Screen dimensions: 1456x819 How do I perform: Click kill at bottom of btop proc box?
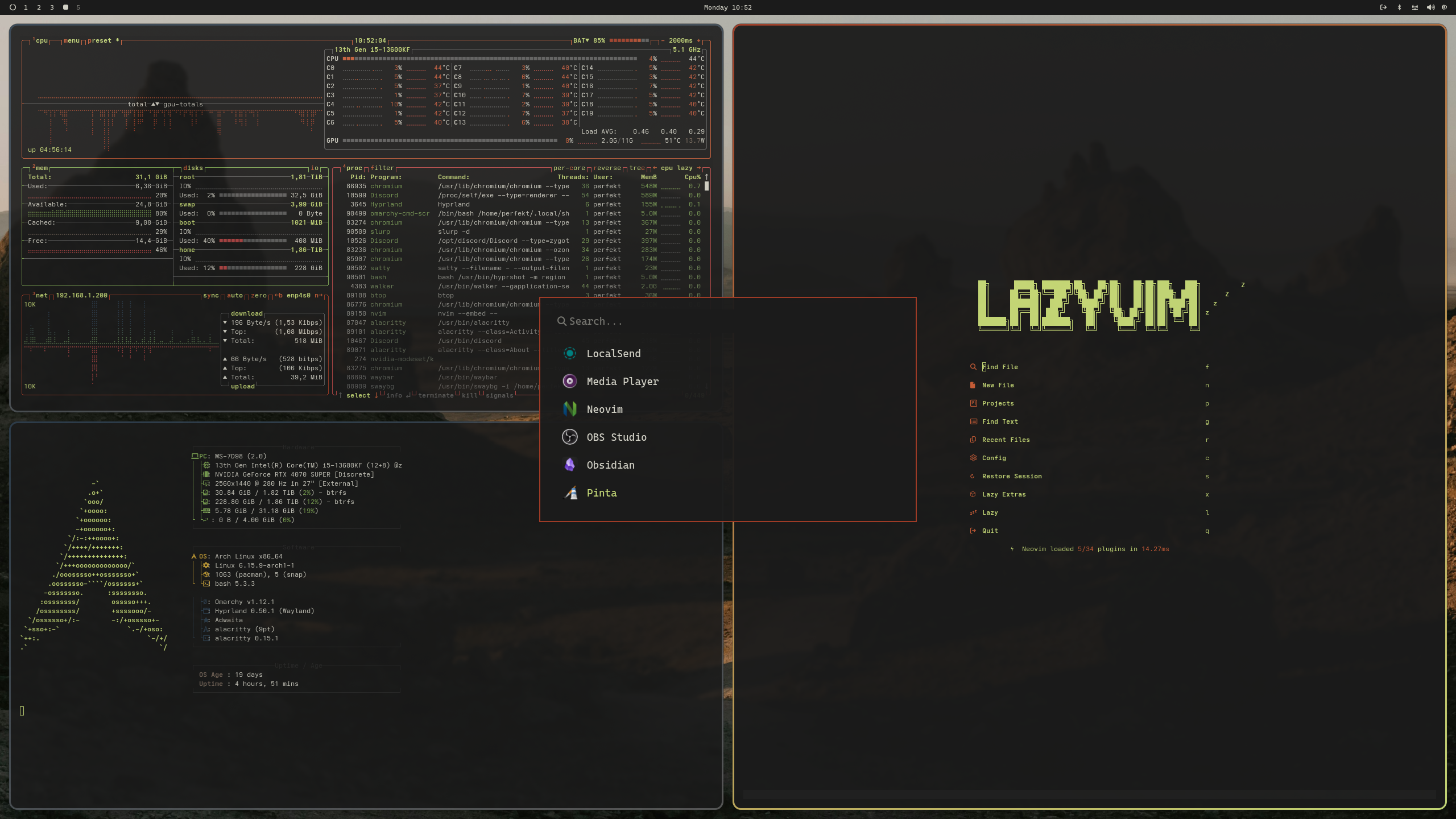point(470,396)
